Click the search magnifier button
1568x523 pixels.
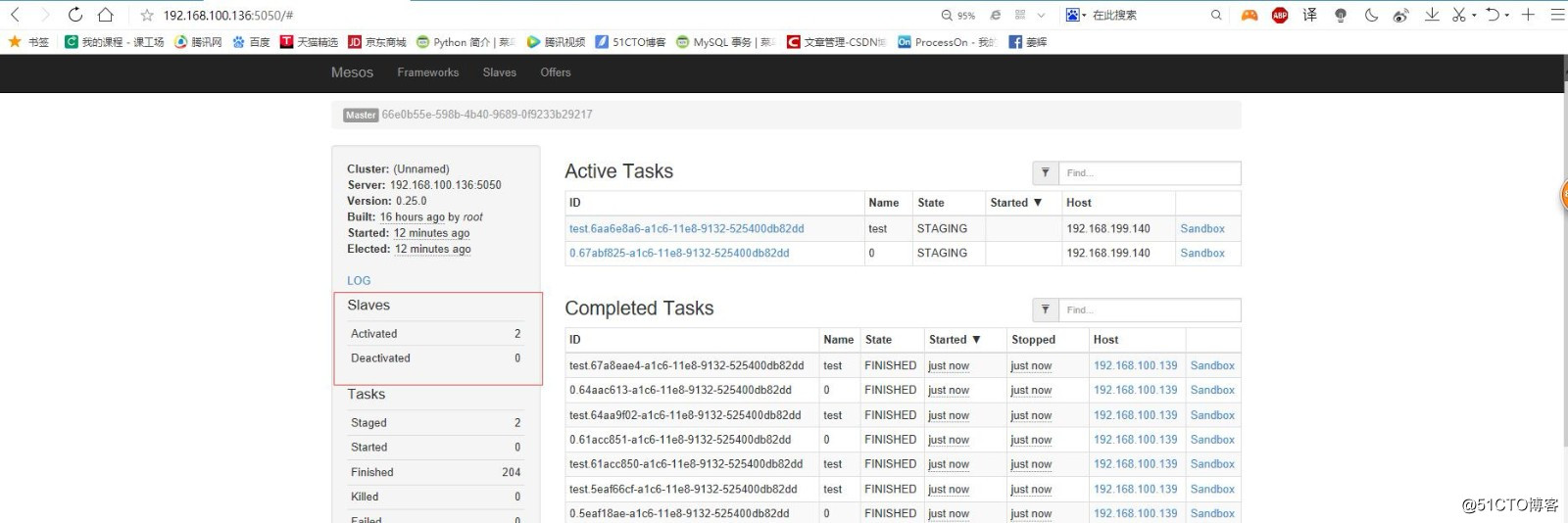click(x=1216, y=15)
